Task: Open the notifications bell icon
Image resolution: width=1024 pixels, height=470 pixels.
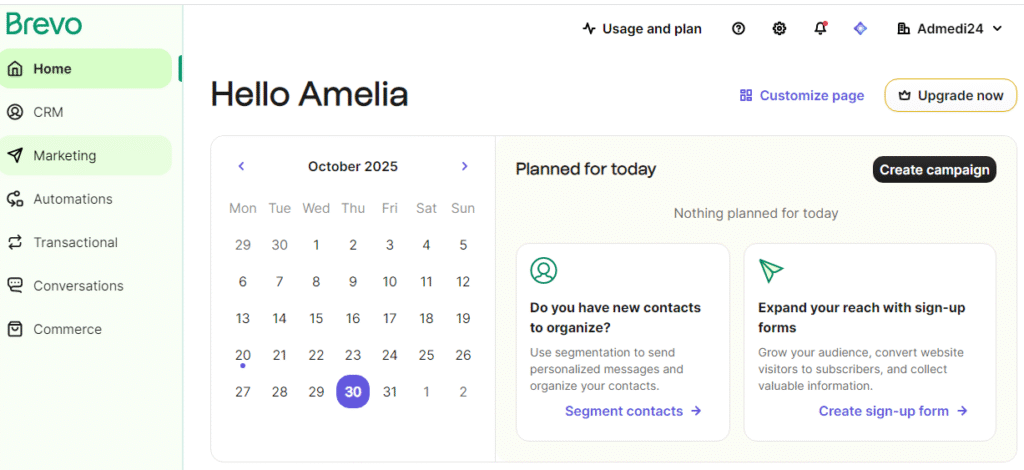Action: (x=820, y=29)
